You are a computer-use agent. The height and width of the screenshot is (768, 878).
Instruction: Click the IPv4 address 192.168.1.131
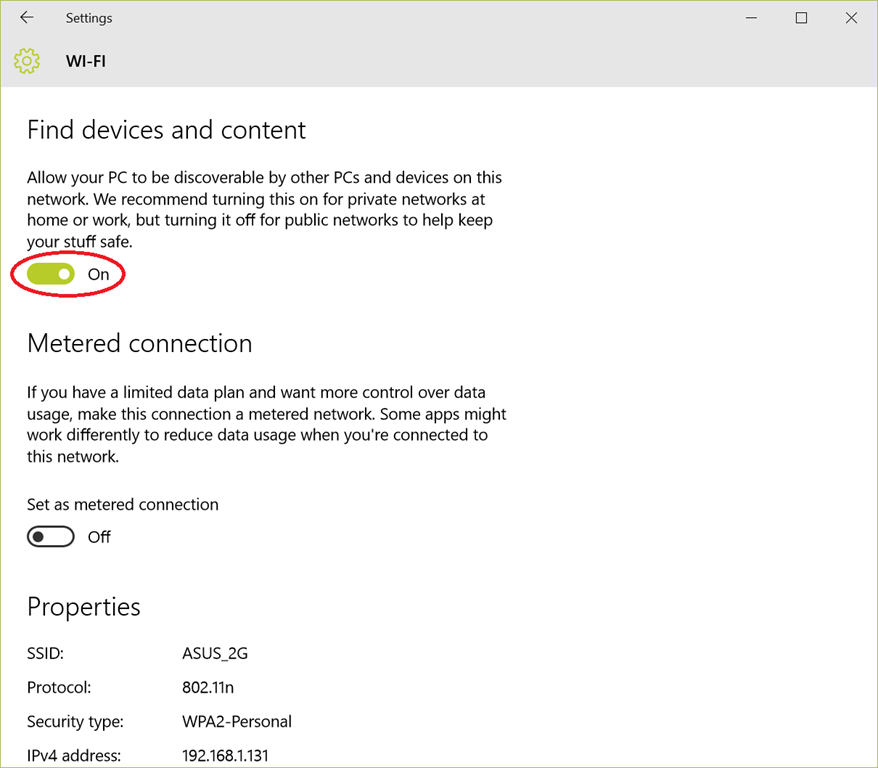click(225, 755)
